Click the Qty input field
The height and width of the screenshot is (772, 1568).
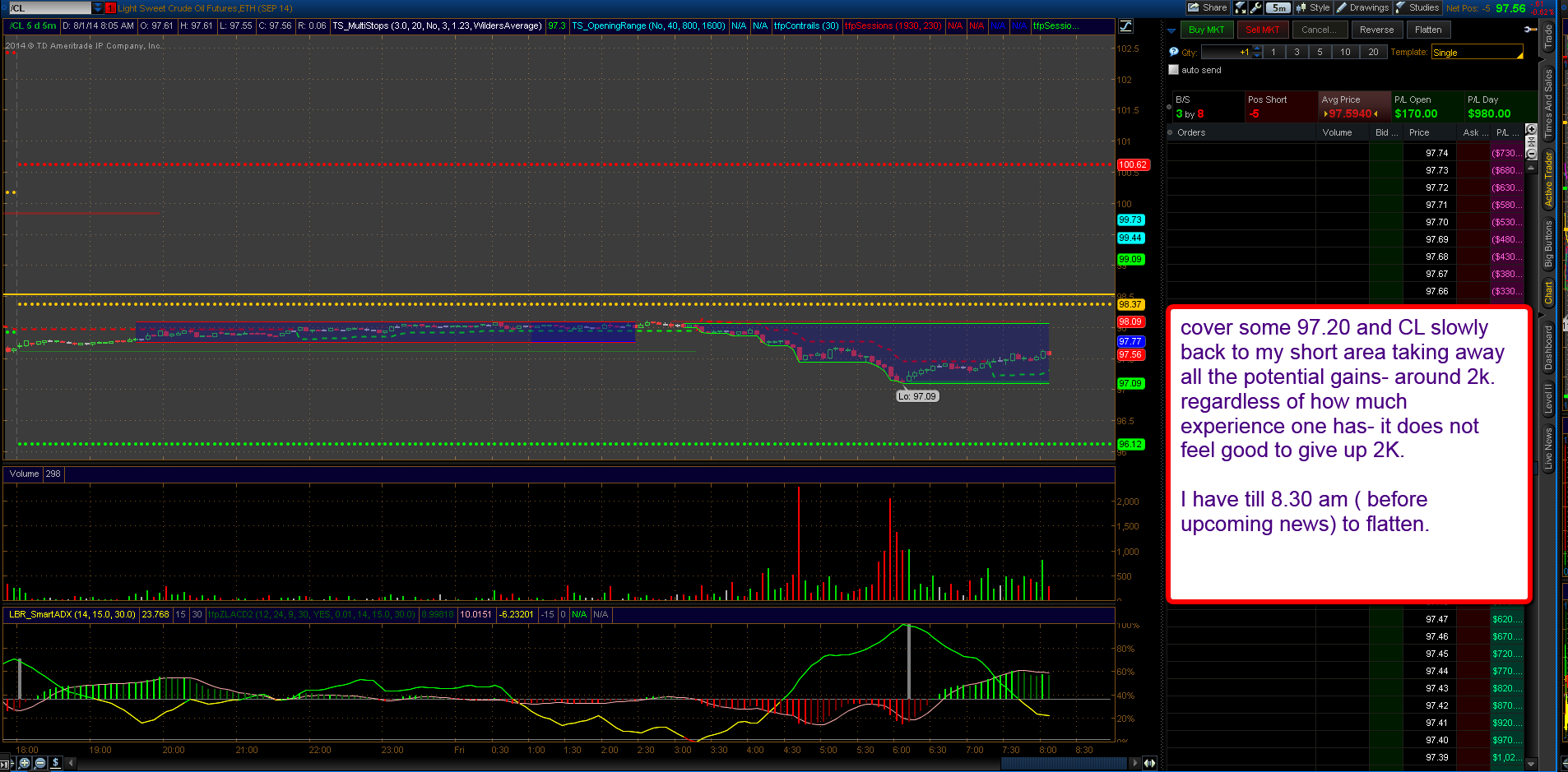pos(1226,52)
